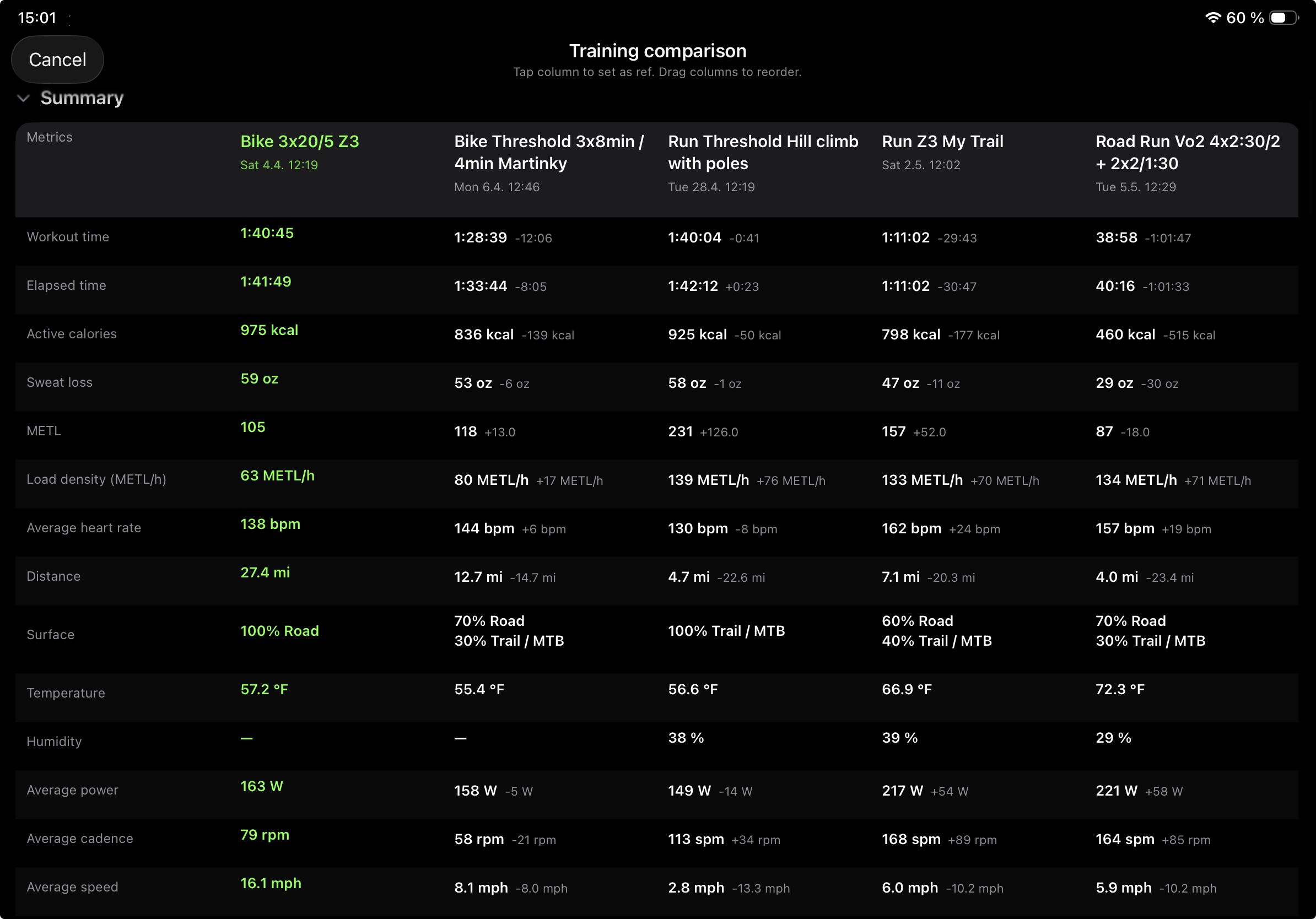Tap average cadence value 113 spm
Screen dimensions: 1316x919
point(696,839)
